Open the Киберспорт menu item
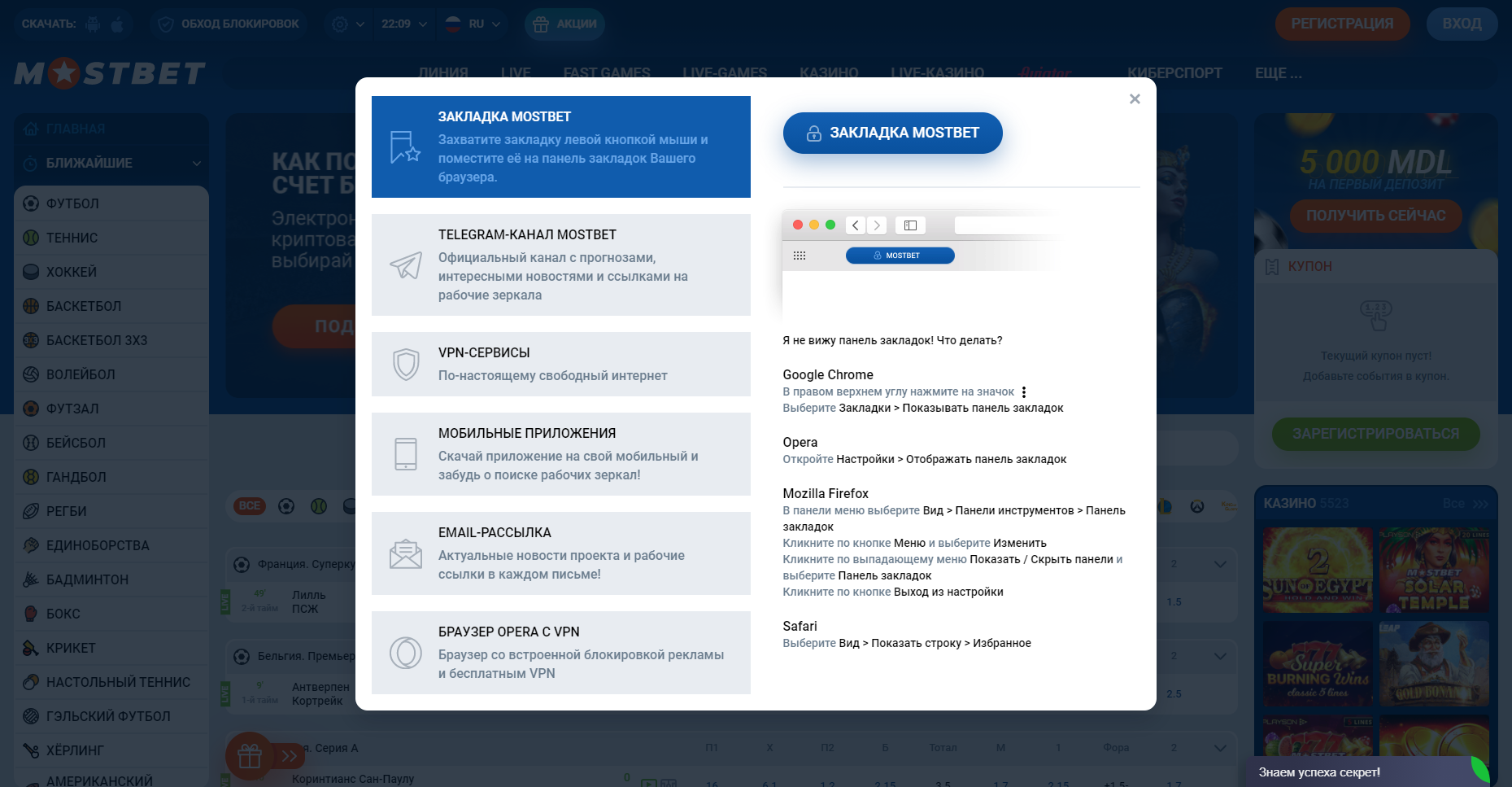Viewport: 1512px width, 787px height. click(1174, 73)
